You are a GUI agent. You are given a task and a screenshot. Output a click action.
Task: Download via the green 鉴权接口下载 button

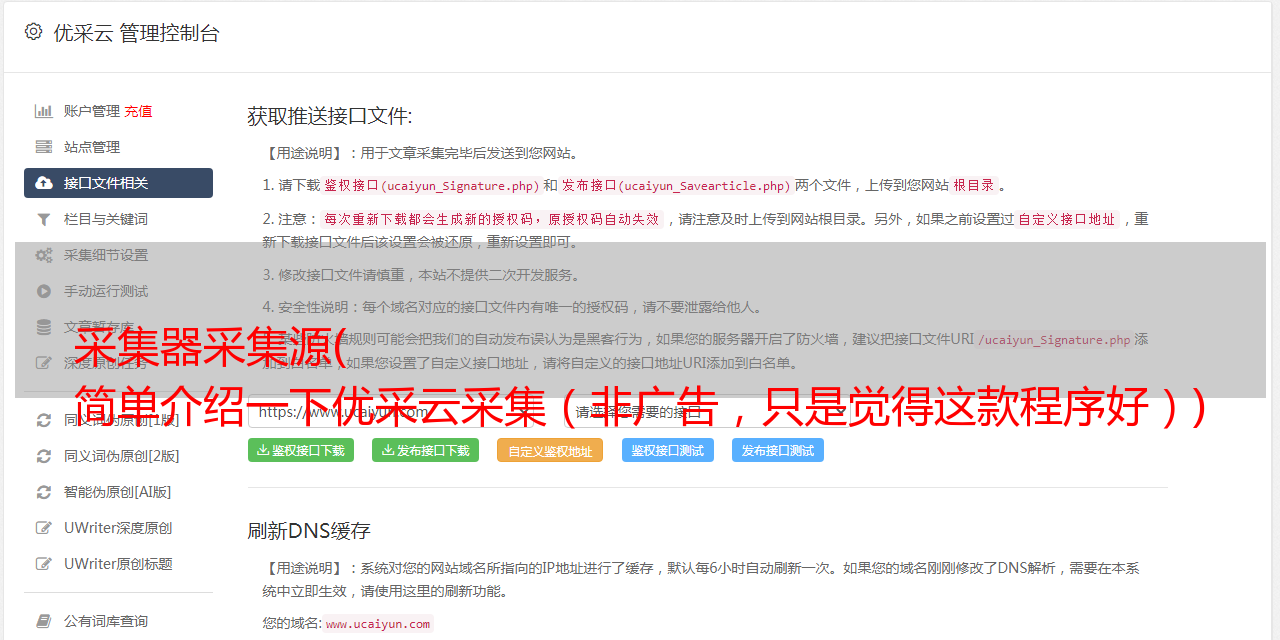301,450
